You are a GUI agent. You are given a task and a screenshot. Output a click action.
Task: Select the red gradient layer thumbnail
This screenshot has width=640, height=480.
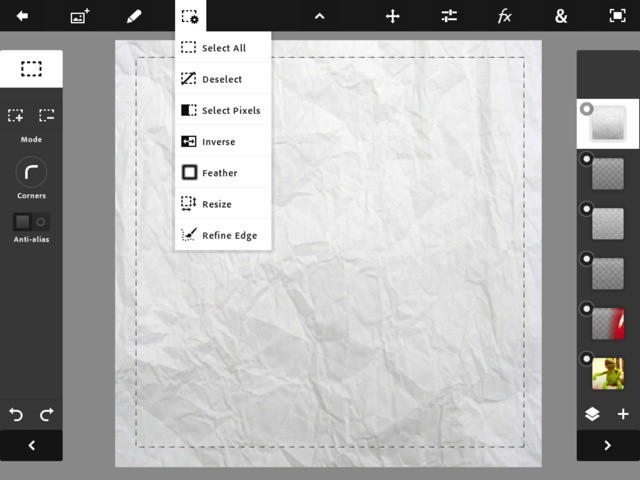click(608, 323)
